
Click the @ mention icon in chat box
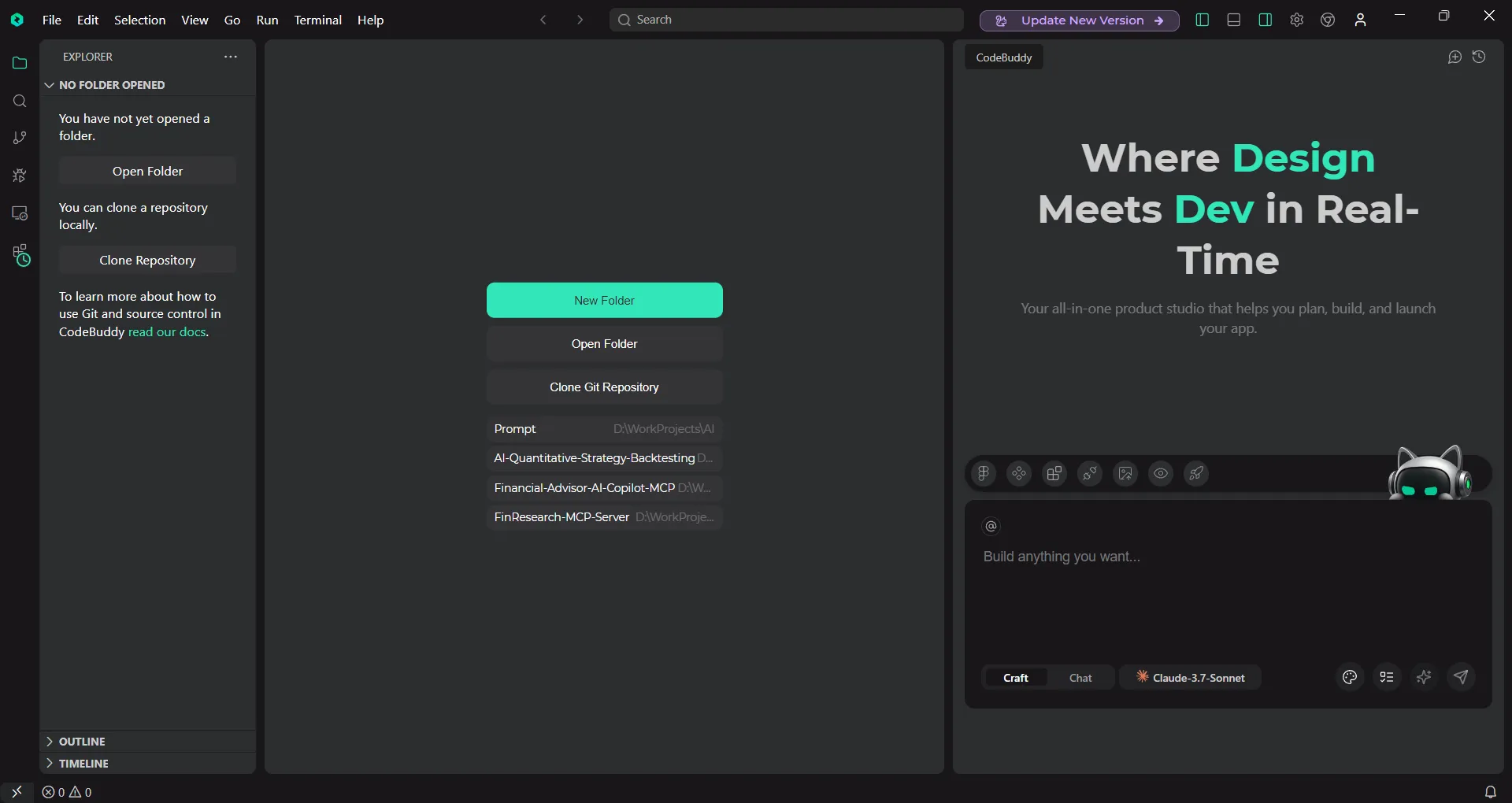point(991,526)
